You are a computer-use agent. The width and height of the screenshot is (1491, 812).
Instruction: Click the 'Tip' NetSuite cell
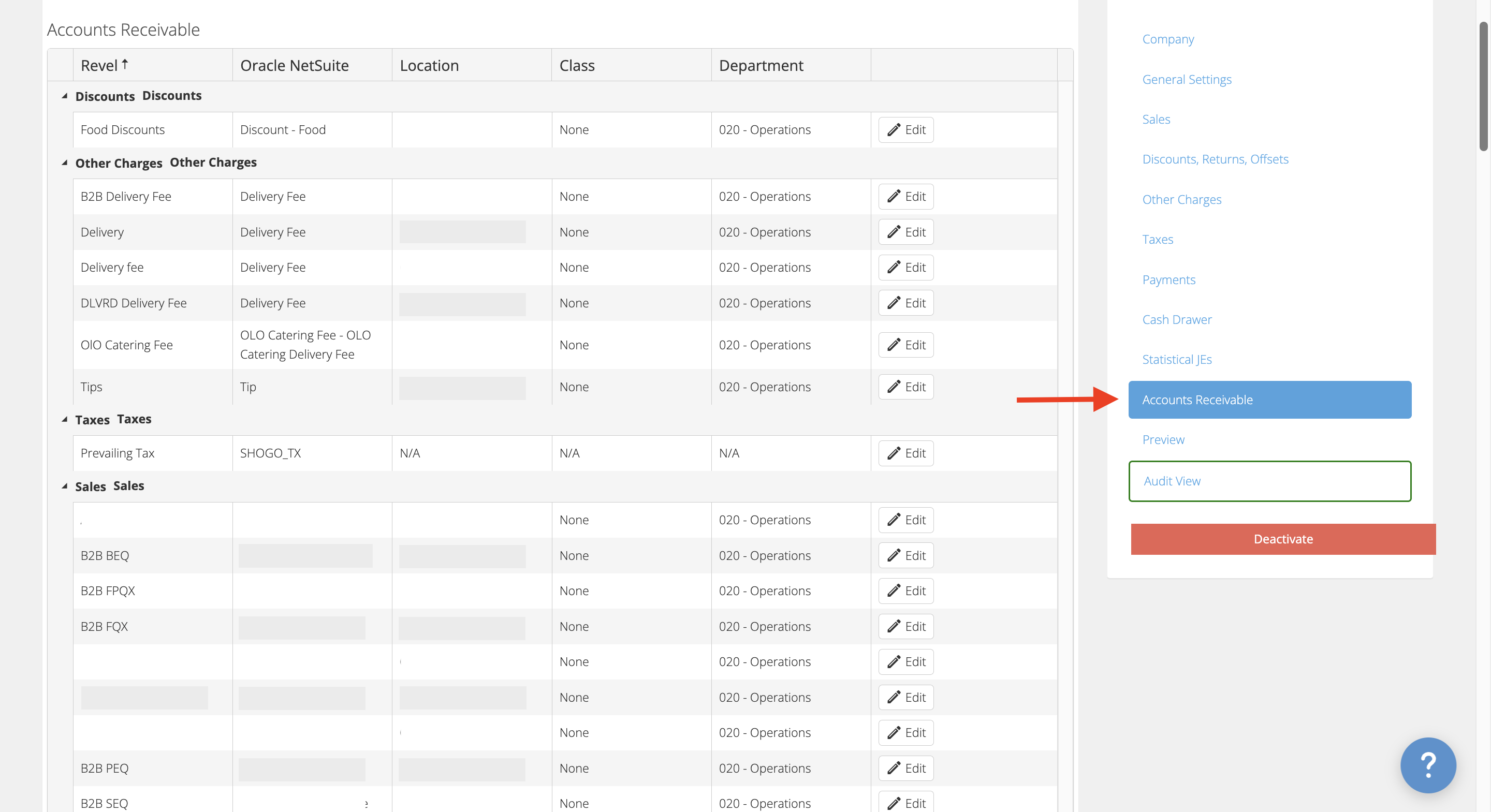pos(313,387)
